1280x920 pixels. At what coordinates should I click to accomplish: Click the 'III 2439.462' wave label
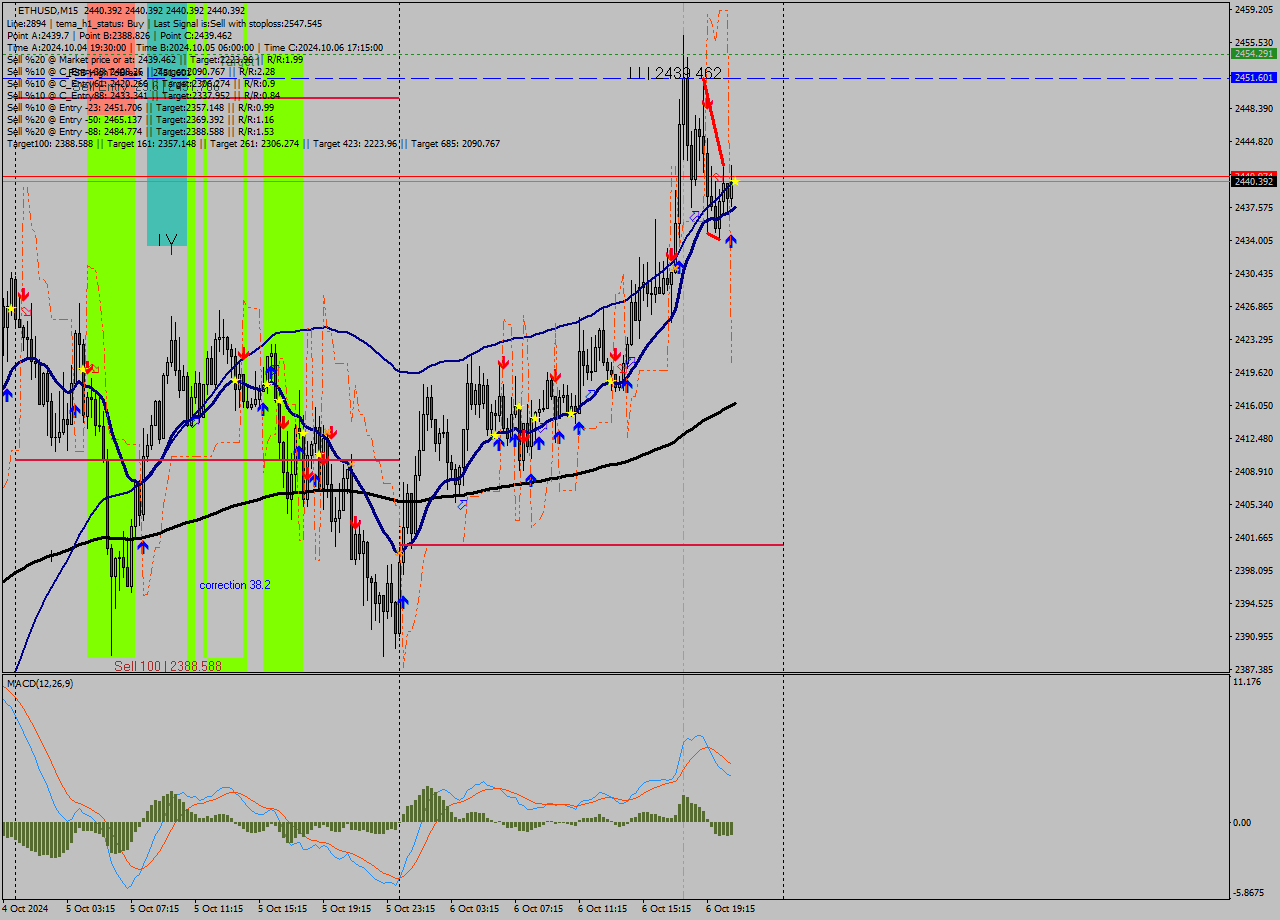tap(675, 73)
